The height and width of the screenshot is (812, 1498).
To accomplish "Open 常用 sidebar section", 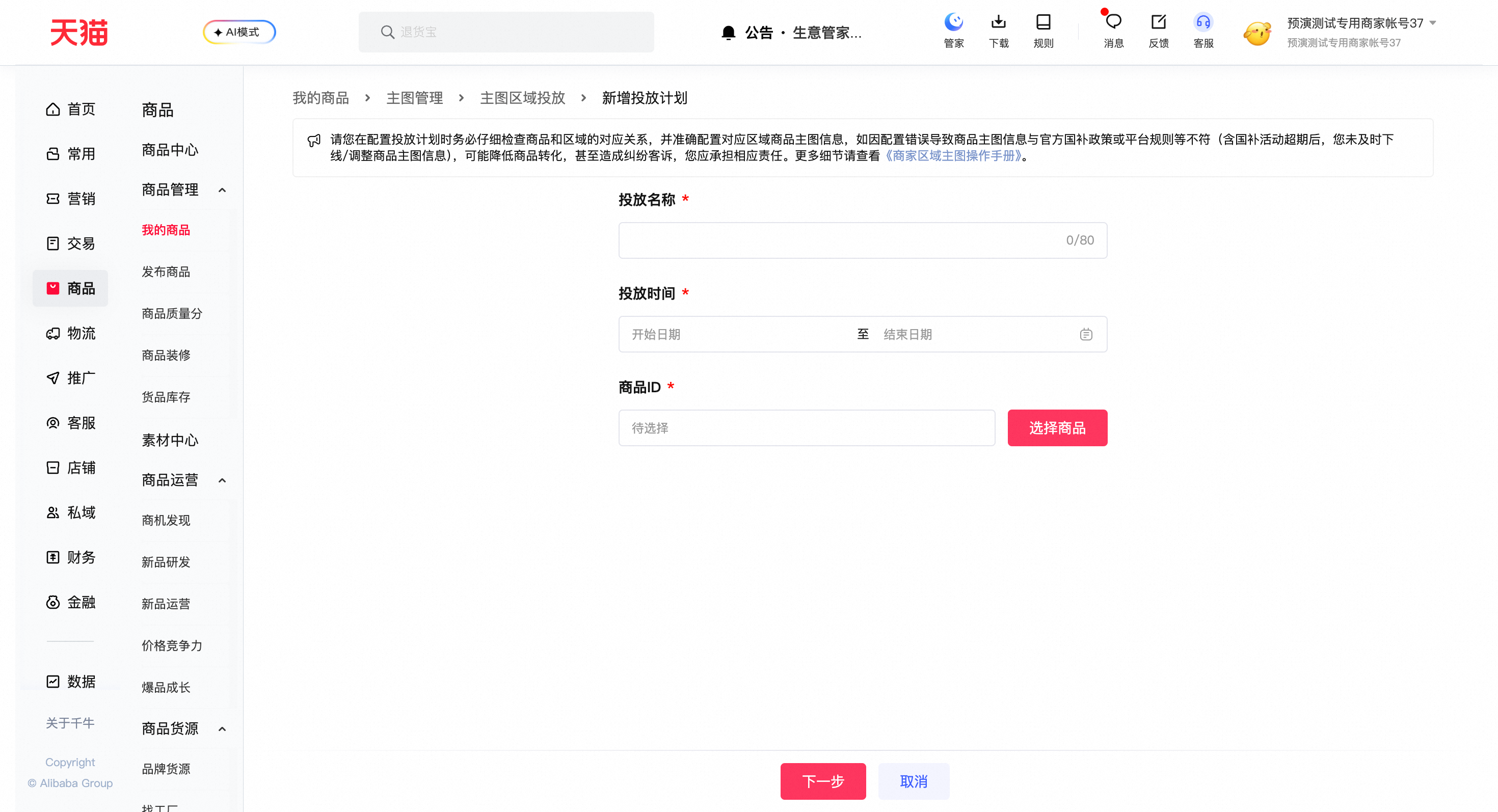I will coord(70,154).
